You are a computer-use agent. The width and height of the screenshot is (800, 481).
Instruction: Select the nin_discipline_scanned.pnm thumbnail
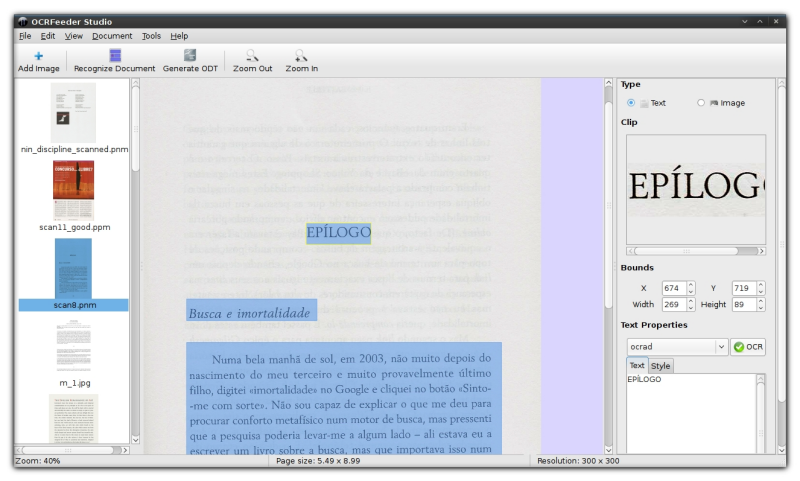[73, 113]
